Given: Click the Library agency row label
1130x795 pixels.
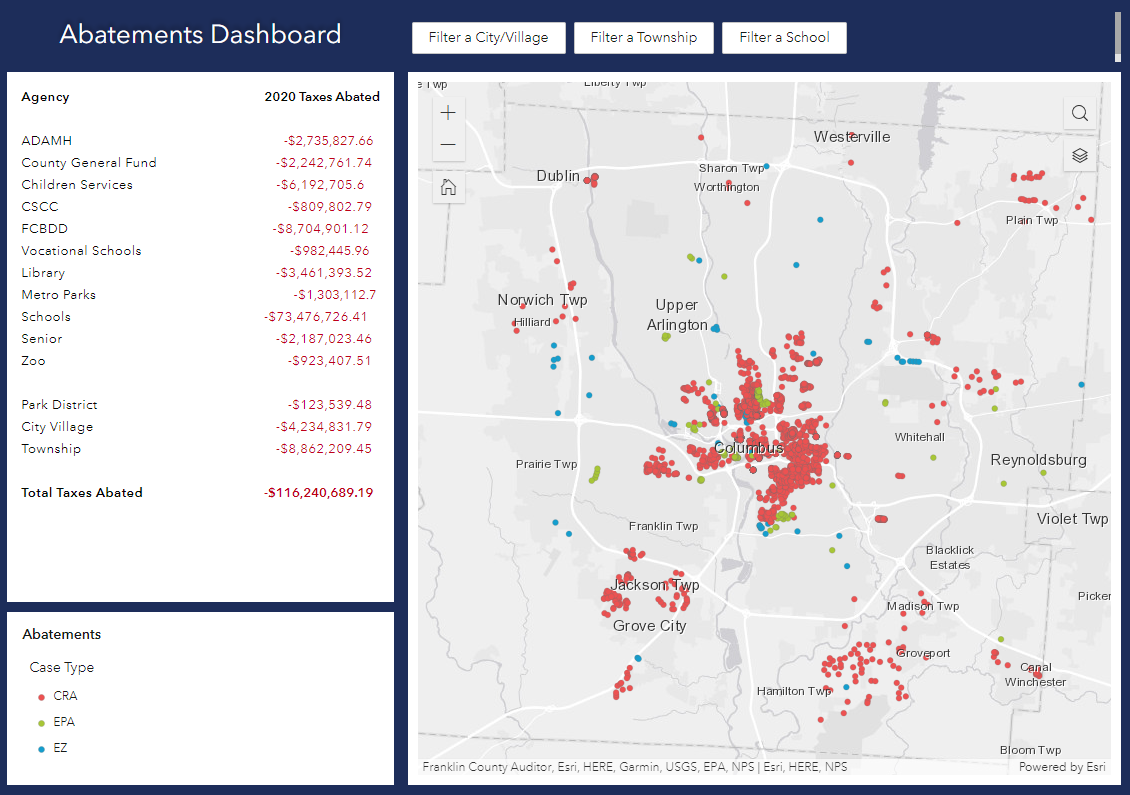Looking at the screenshot, I should 43,273.
